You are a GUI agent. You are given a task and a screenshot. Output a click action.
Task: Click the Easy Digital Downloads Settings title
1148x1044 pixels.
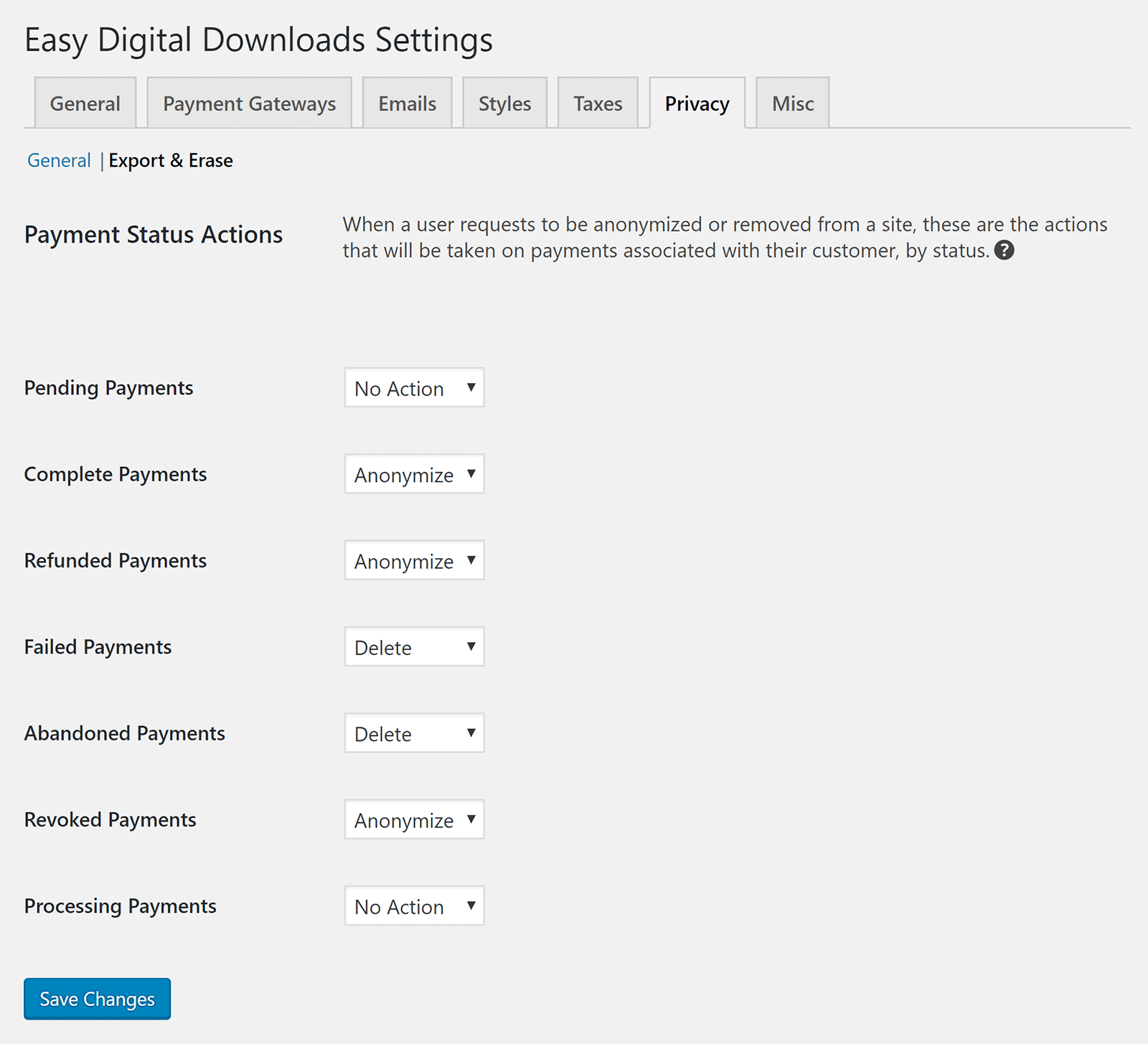pyautogui.click(x=259, y=40)
